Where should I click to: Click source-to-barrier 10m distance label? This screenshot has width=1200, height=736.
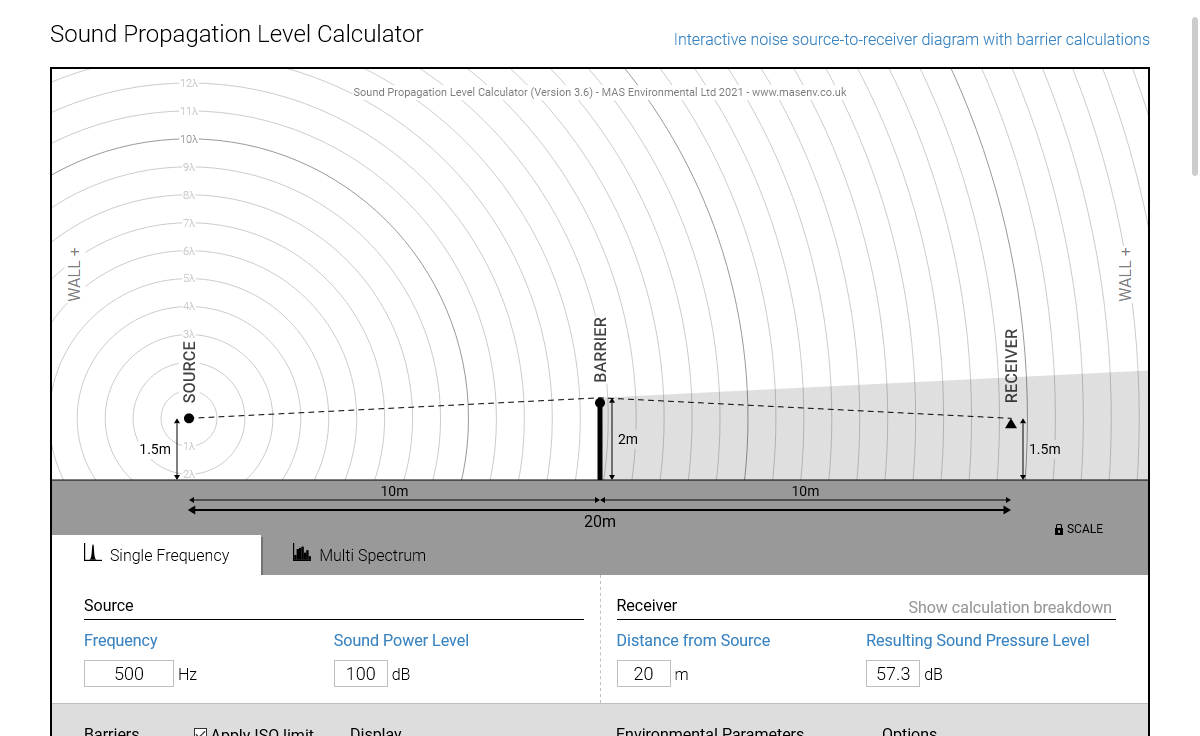[x=394, y=491]
